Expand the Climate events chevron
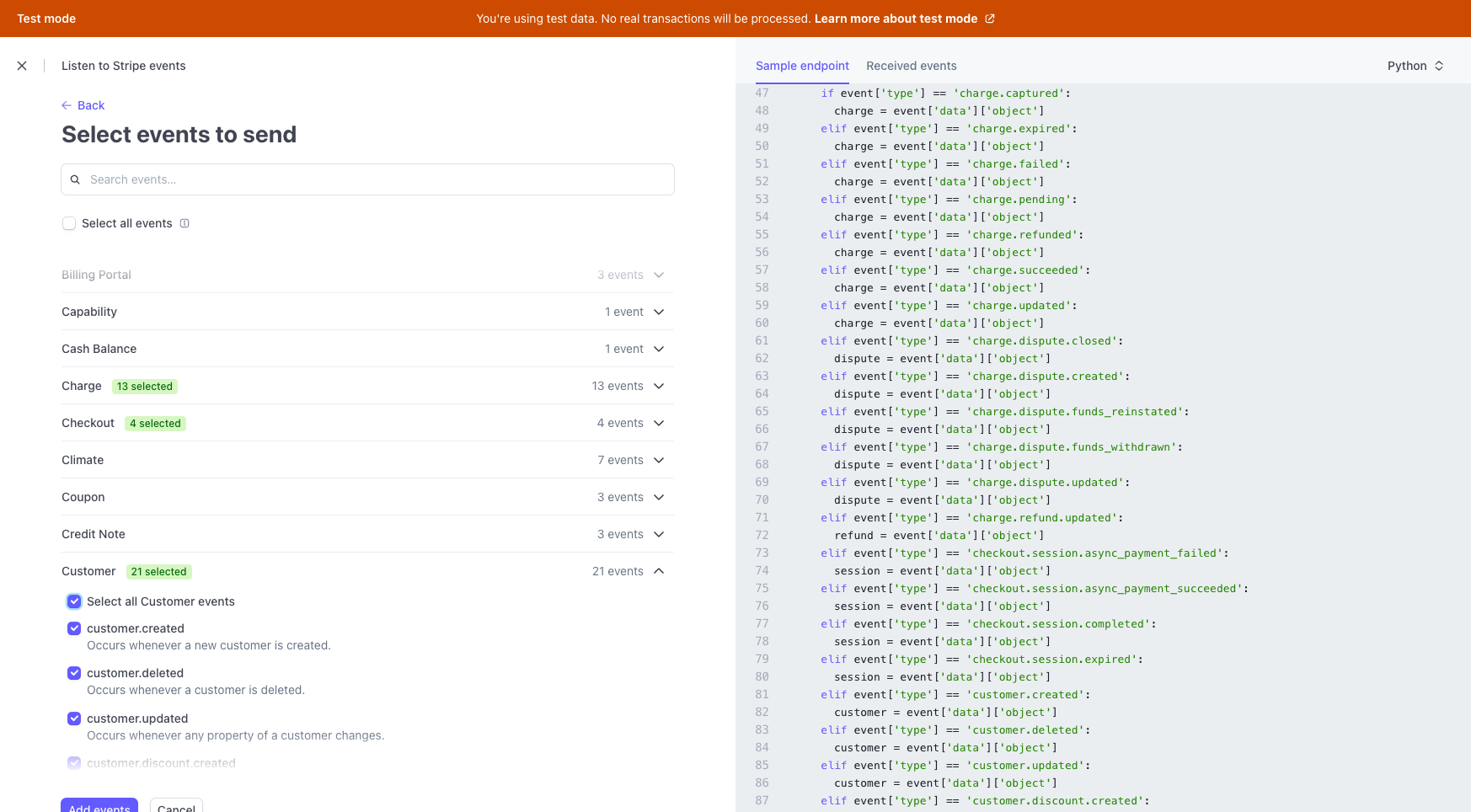 click(x=659, y=460)
